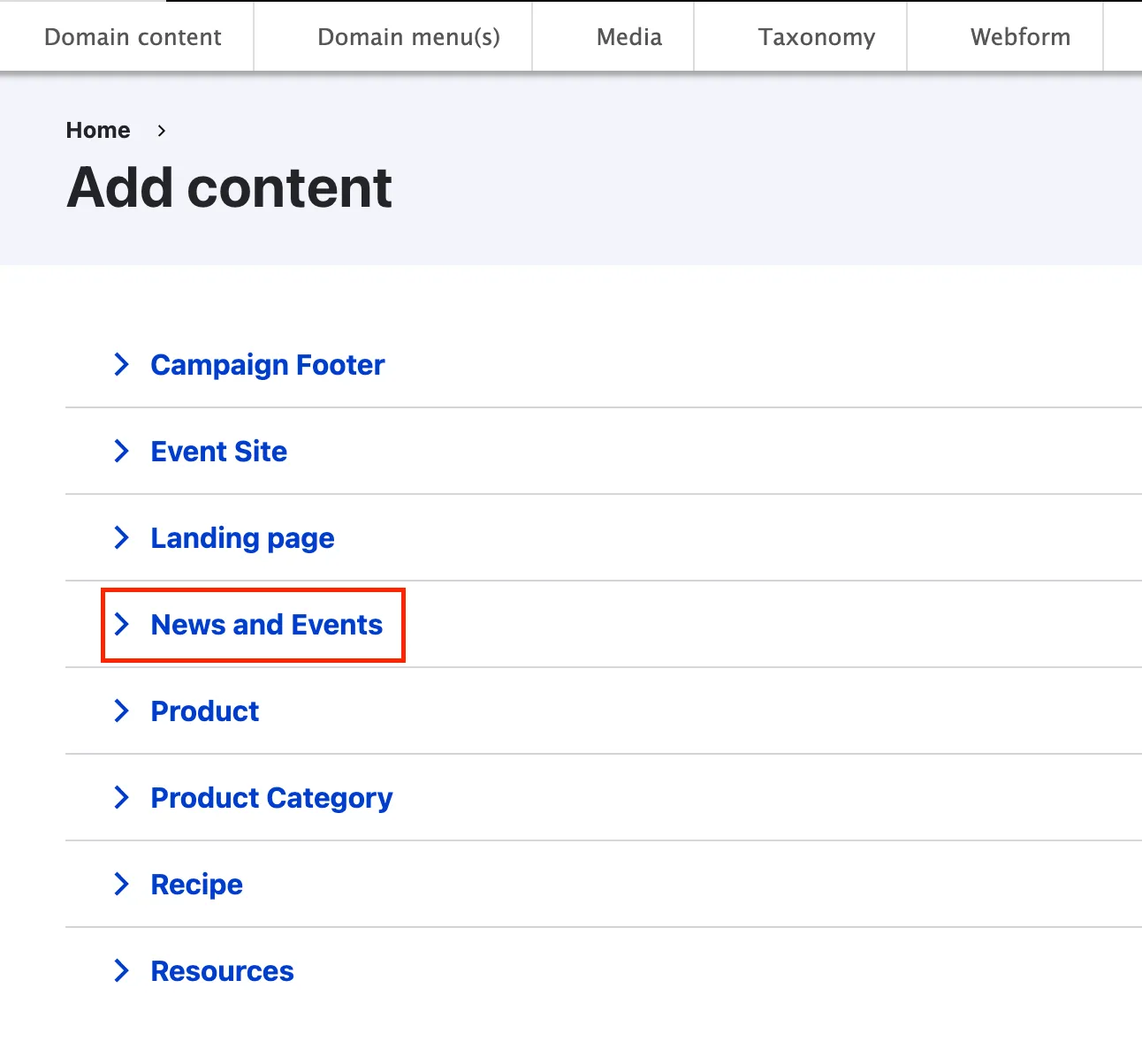Choose the Campaign Footer content type
This screenshot has height=1064, width=1142.
pyautogui.click(x=268, y=365)
